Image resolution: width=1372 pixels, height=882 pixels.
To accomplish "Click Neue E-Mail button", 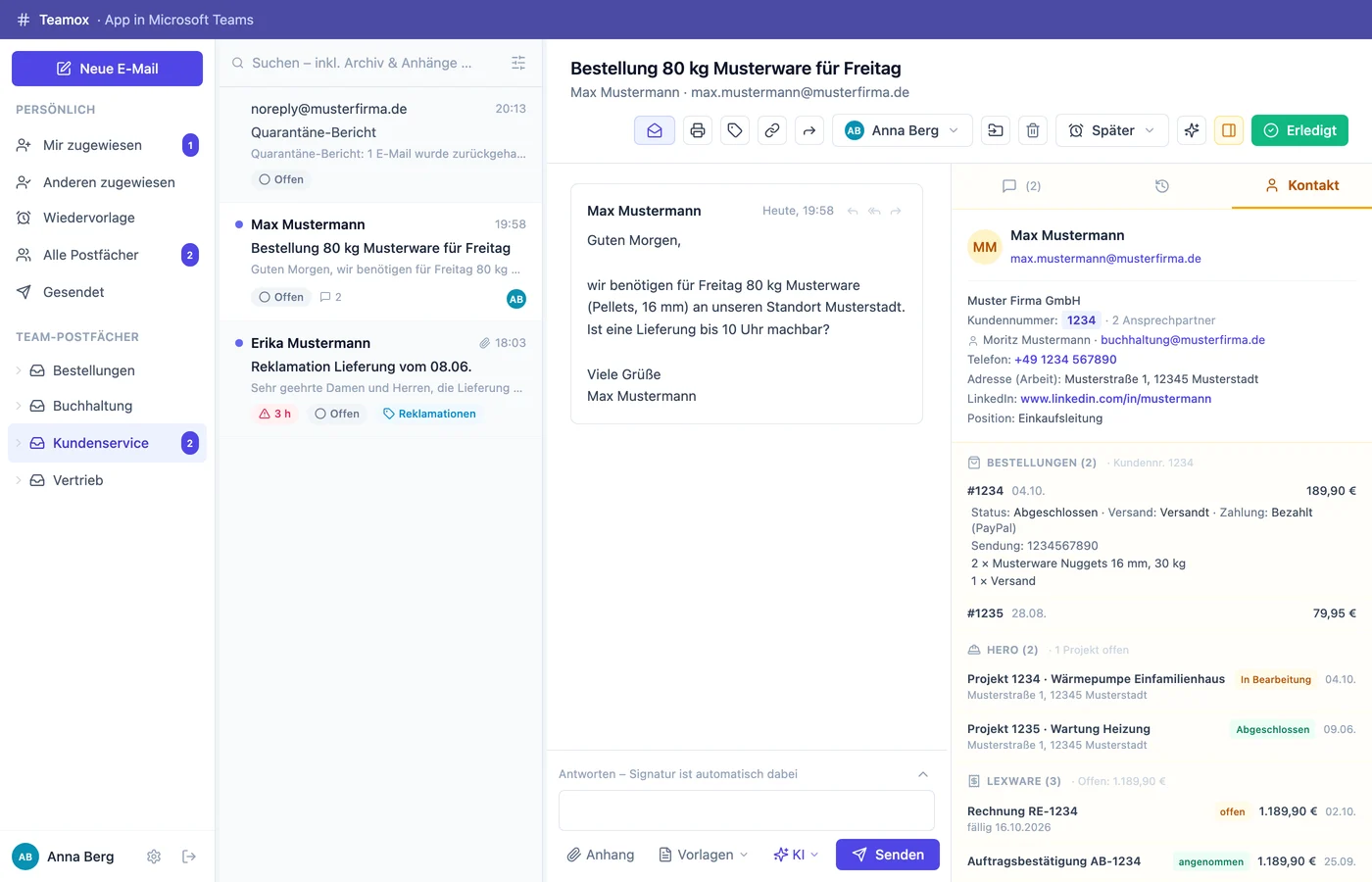I will tap(107, 69).
